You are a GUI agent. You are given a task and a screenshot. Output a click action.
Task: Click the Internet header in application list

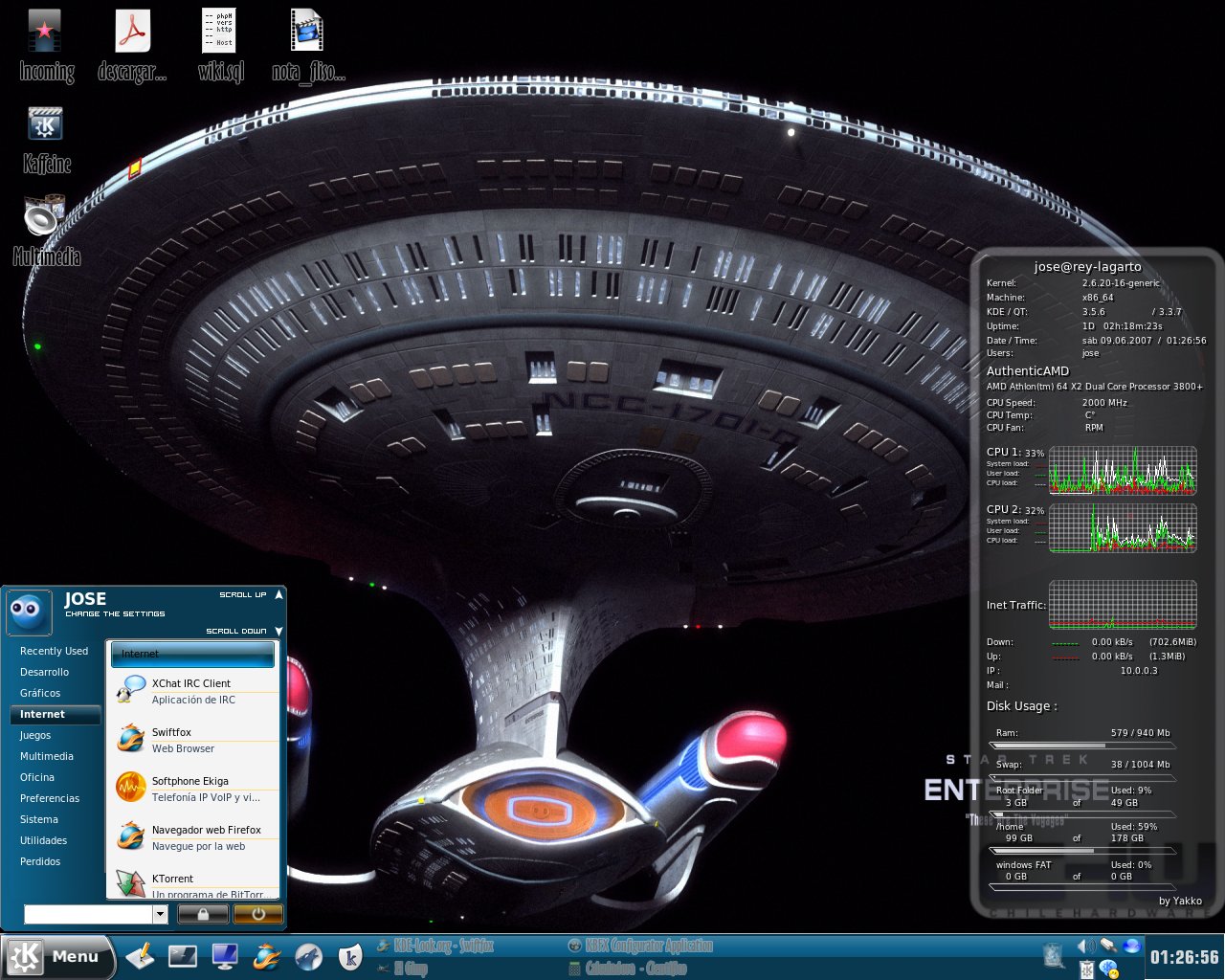(192, 654)
